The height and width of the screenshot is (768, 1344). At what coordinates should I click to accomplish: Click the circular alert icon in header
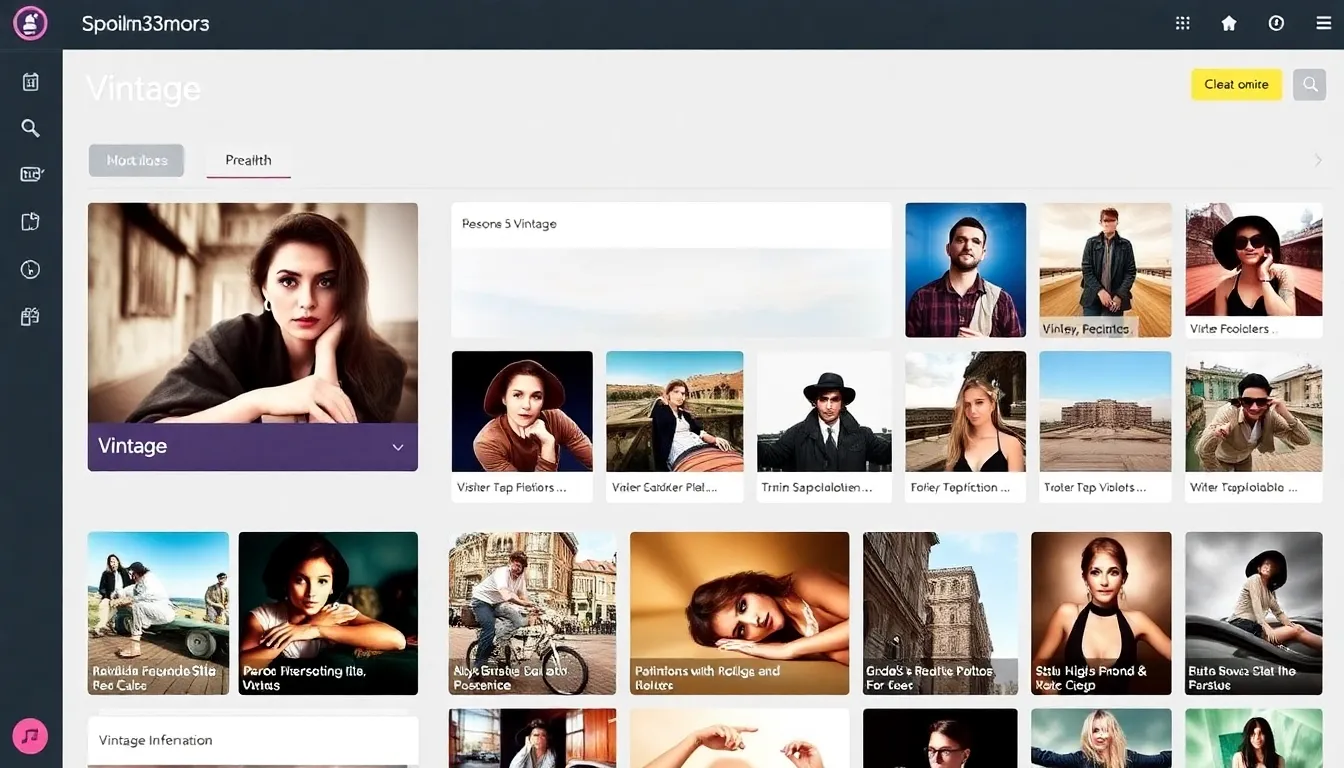pos(1276,24)
